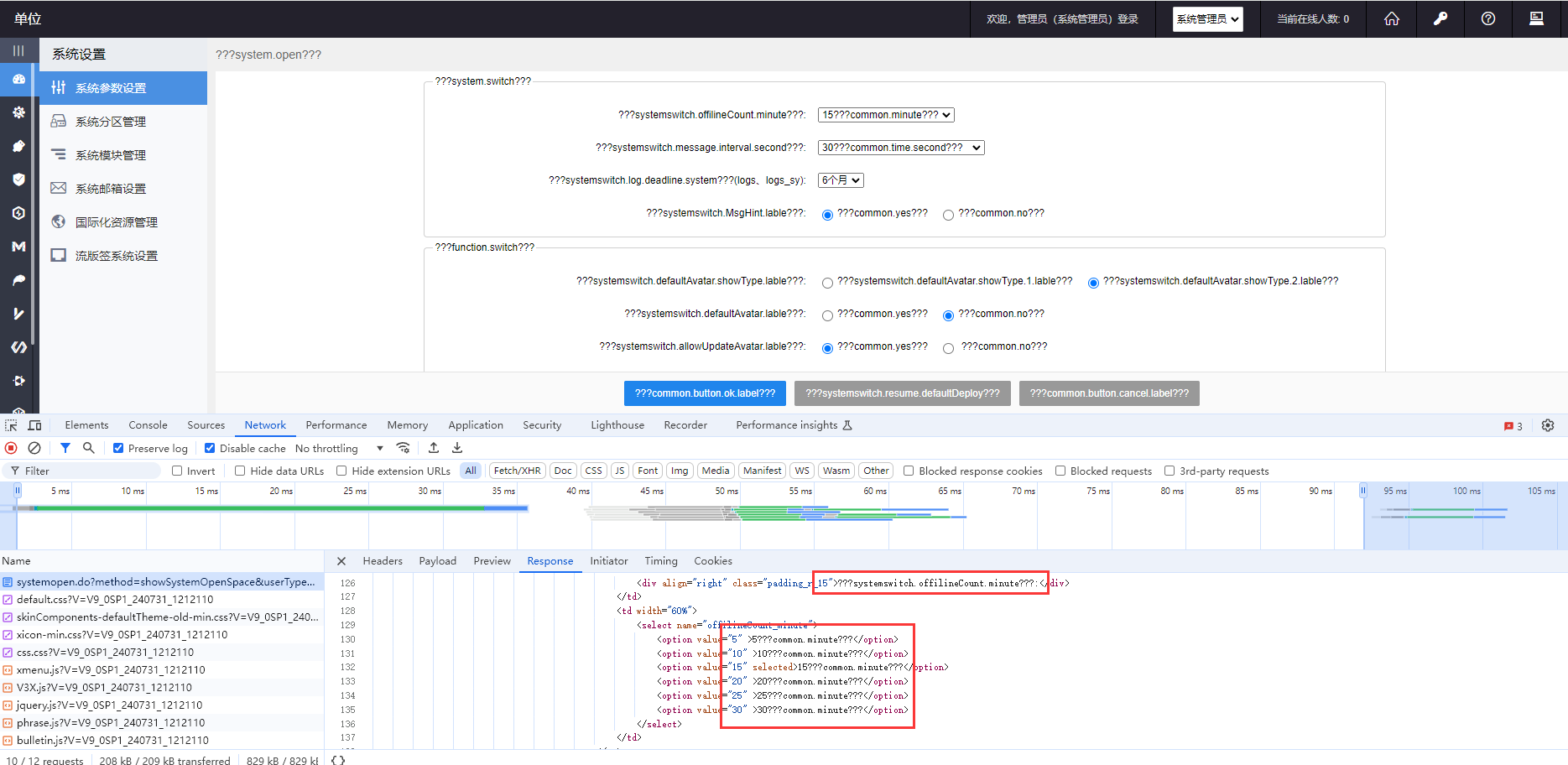Open the offlineCount minute dropdown

click(x=886, y=115)
